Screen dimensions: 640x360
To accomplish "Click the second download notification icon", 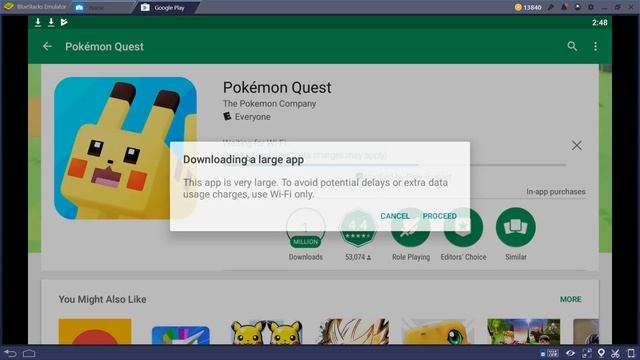I will point(51,22).
